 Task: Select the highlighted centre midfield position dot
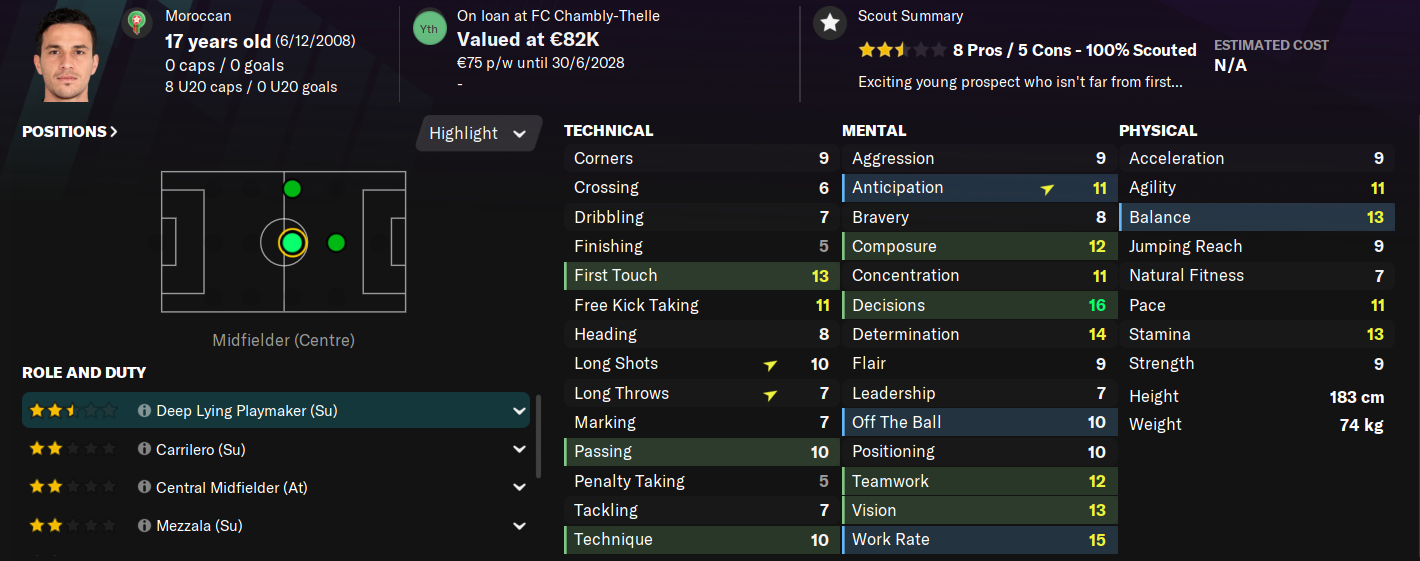(292, 242)
